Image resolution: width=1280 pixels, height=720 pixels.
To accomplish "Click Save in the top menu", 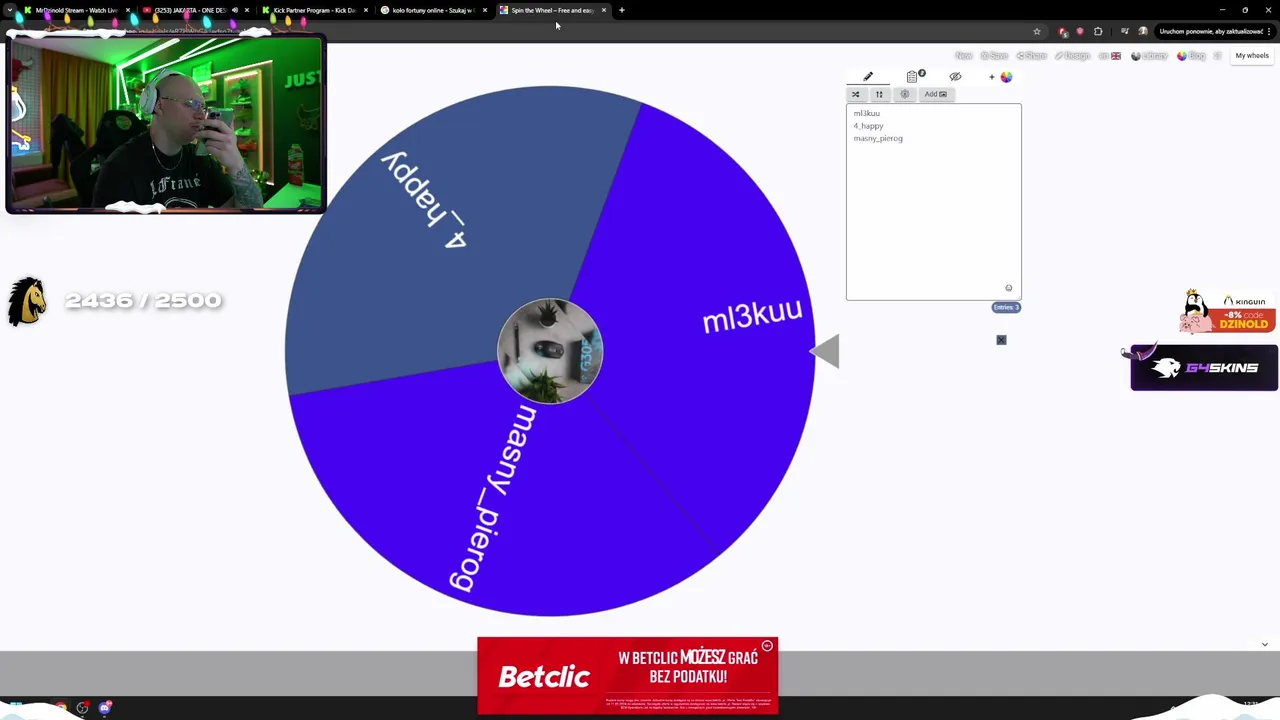I will 994,56.
